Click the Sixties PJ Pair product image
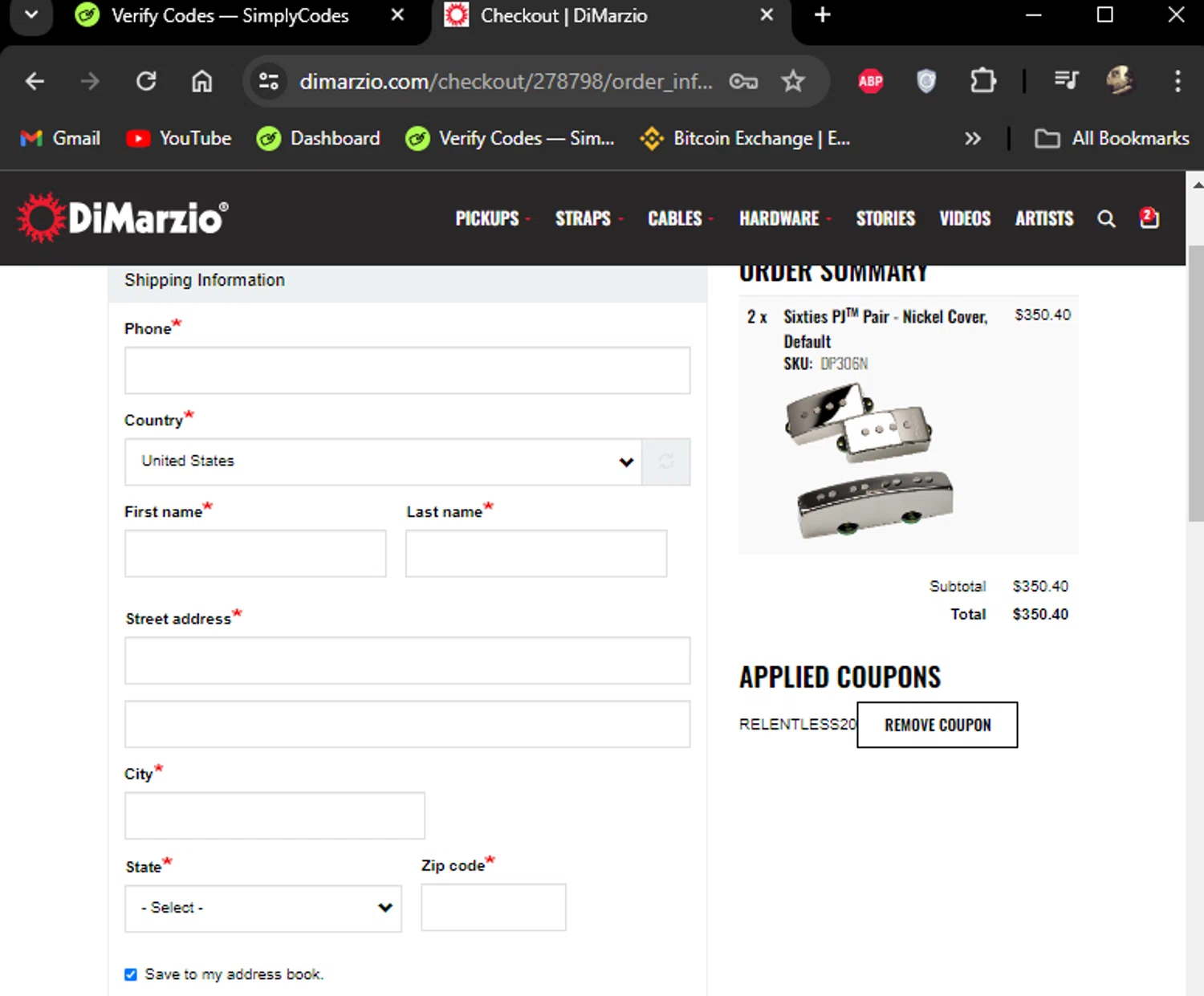The image size is (1204, 996). (869, 461)
